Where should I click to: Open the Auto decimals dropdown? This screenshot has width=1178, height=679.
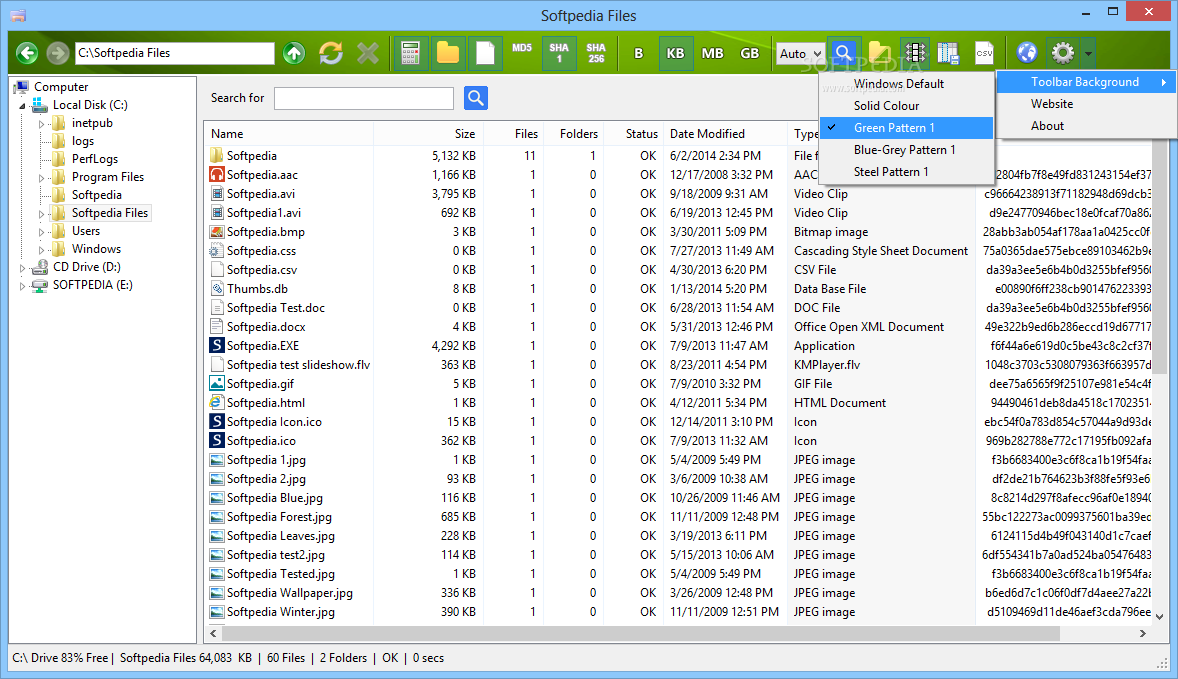[801, 53]
